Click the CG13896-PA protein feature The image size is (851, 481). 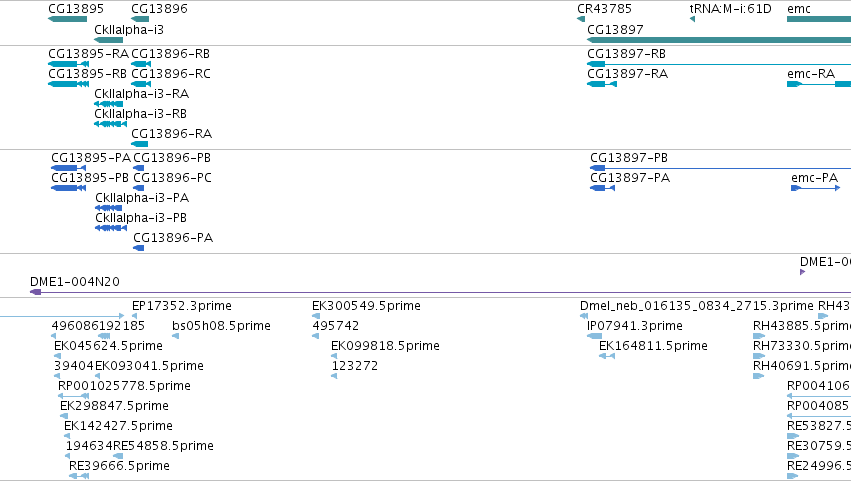139,248
